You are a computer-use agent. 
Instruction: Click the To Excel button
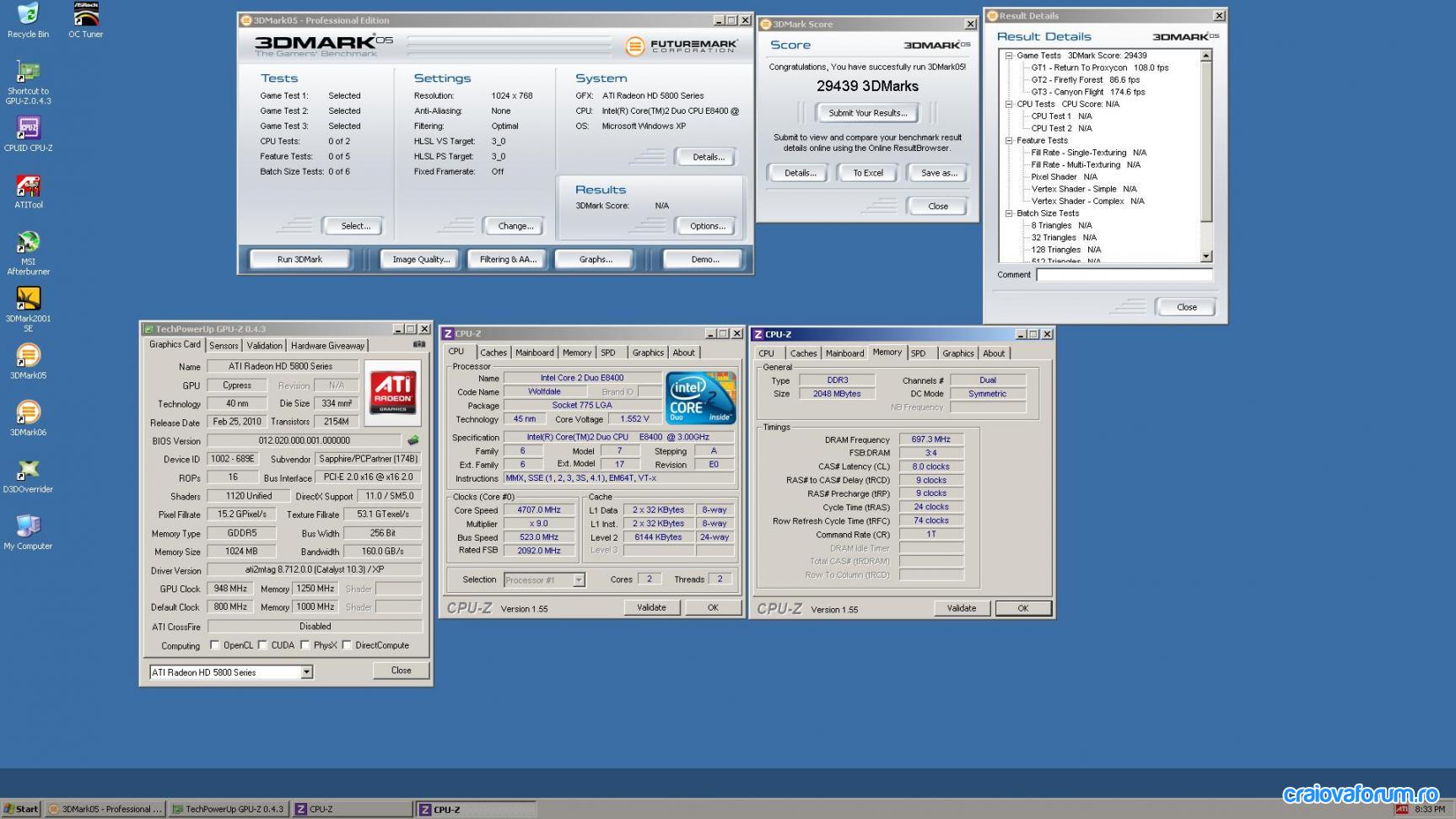[868, 173]
